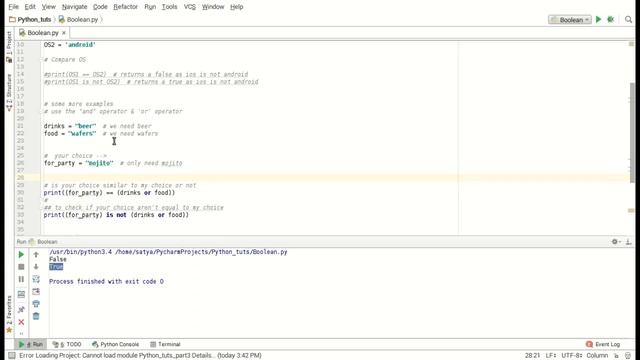Screen dimensions: 640x360
Task: Click the down-arrow in the Run console
Action: pyautogui.click(x=36, y=267)
